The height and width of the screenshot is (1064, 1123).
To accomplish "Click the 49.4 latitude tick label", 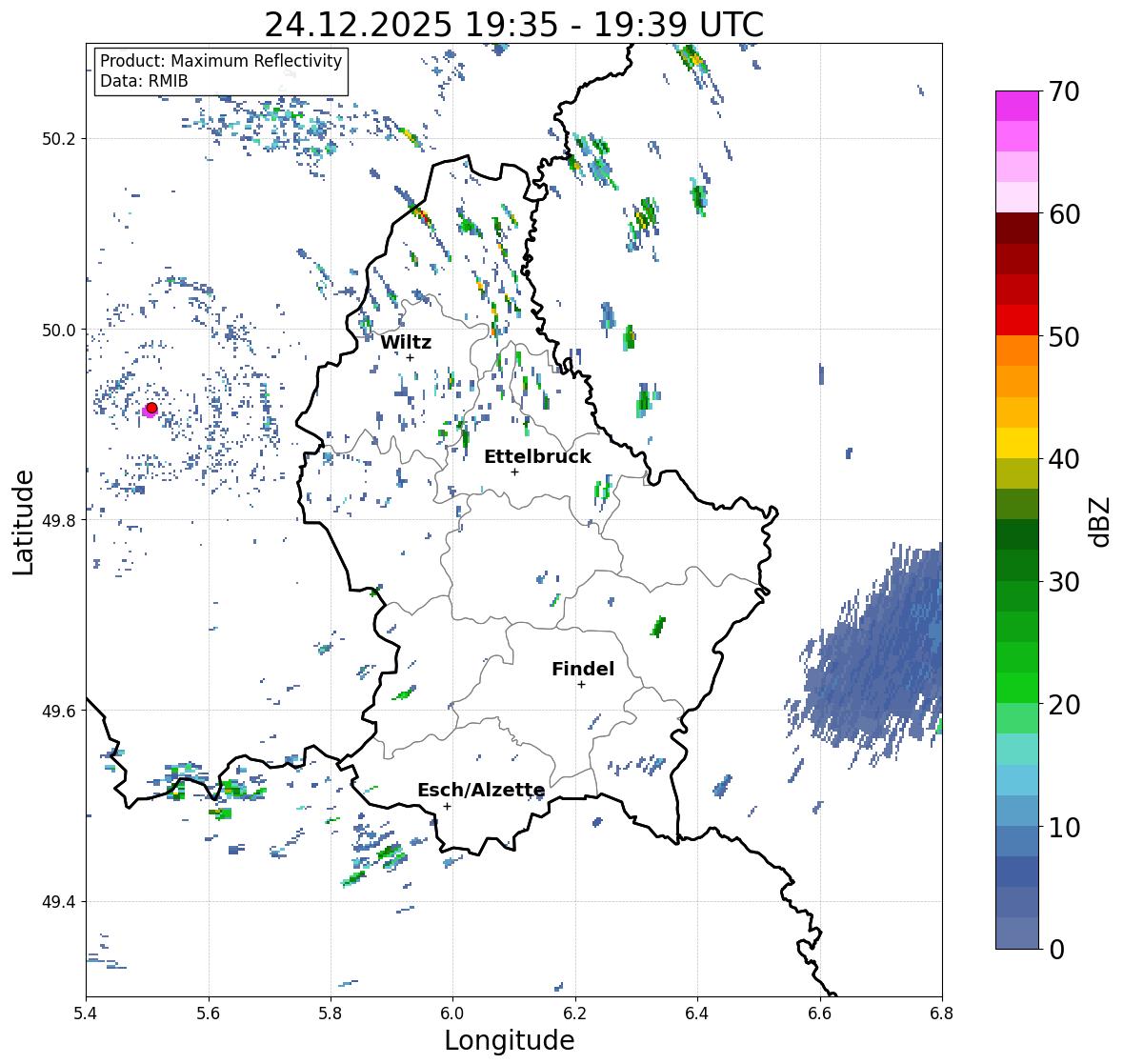I will tap(59, 902).
